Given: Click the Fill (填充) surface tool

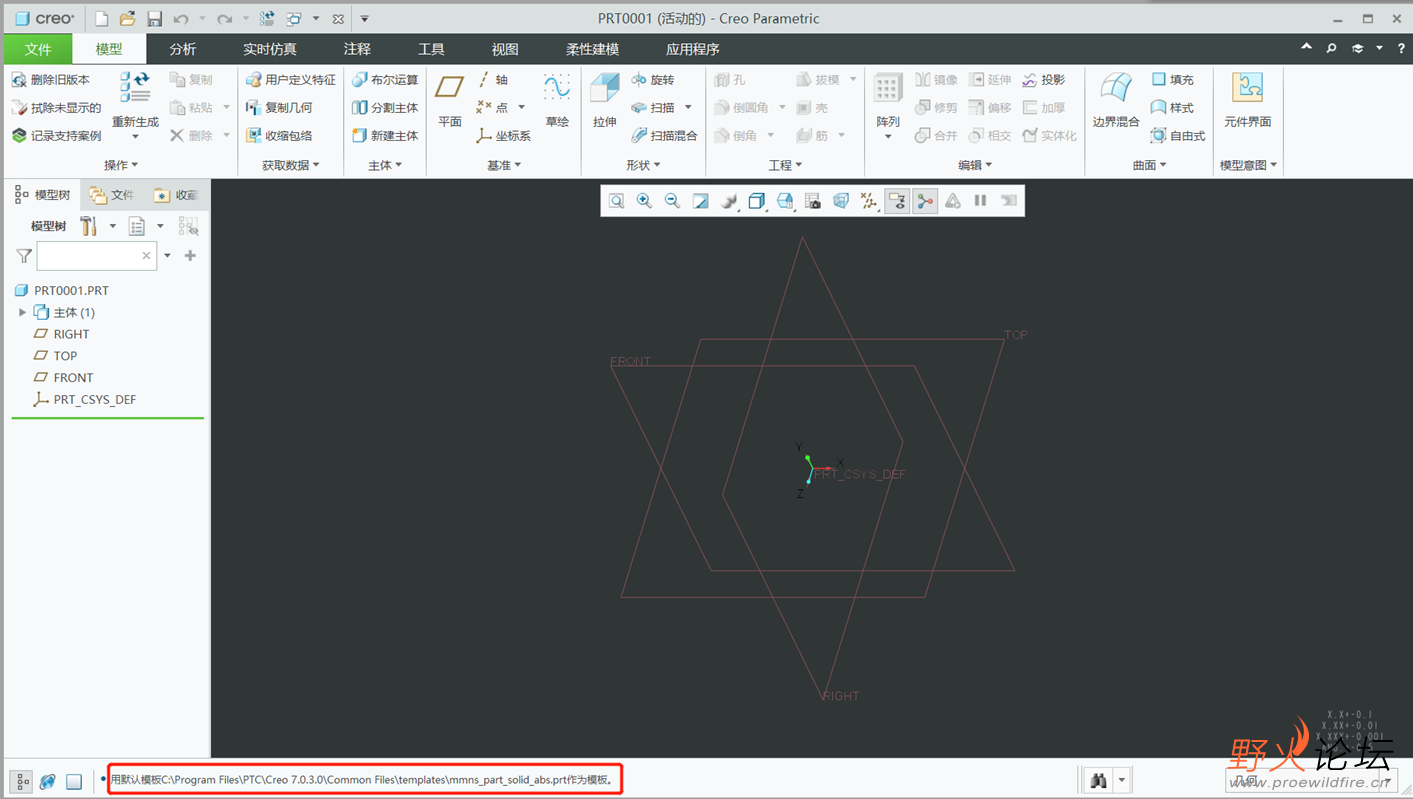Looking at the screenshot, I should (1172, 80).
